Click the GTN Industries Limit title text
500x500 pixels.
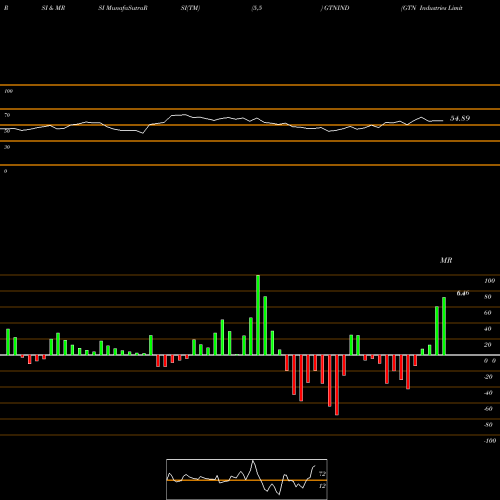pos(432,8)
